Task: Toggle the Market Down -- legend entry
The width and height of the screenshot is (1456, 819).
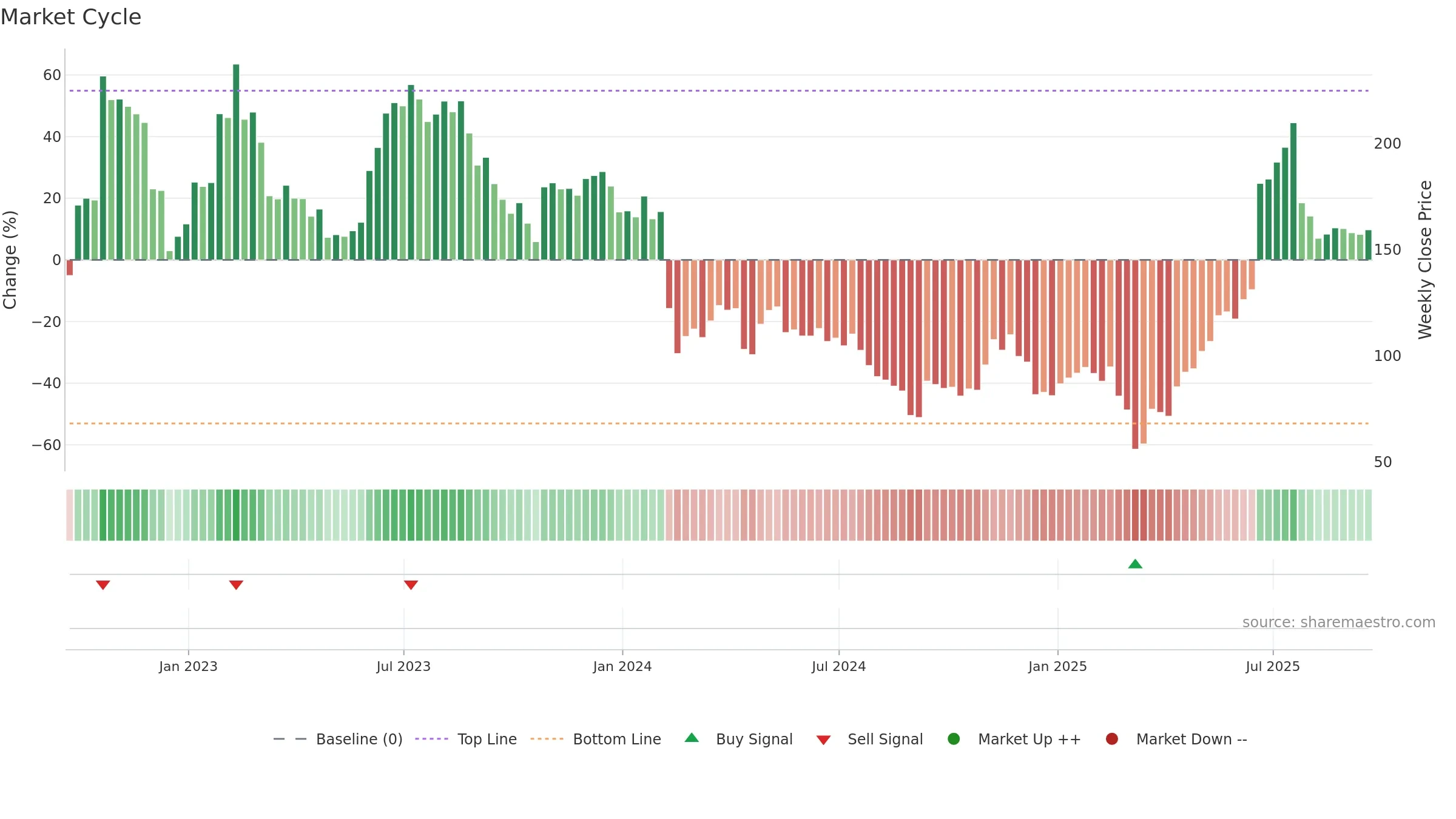Action: pos(1176,739)
